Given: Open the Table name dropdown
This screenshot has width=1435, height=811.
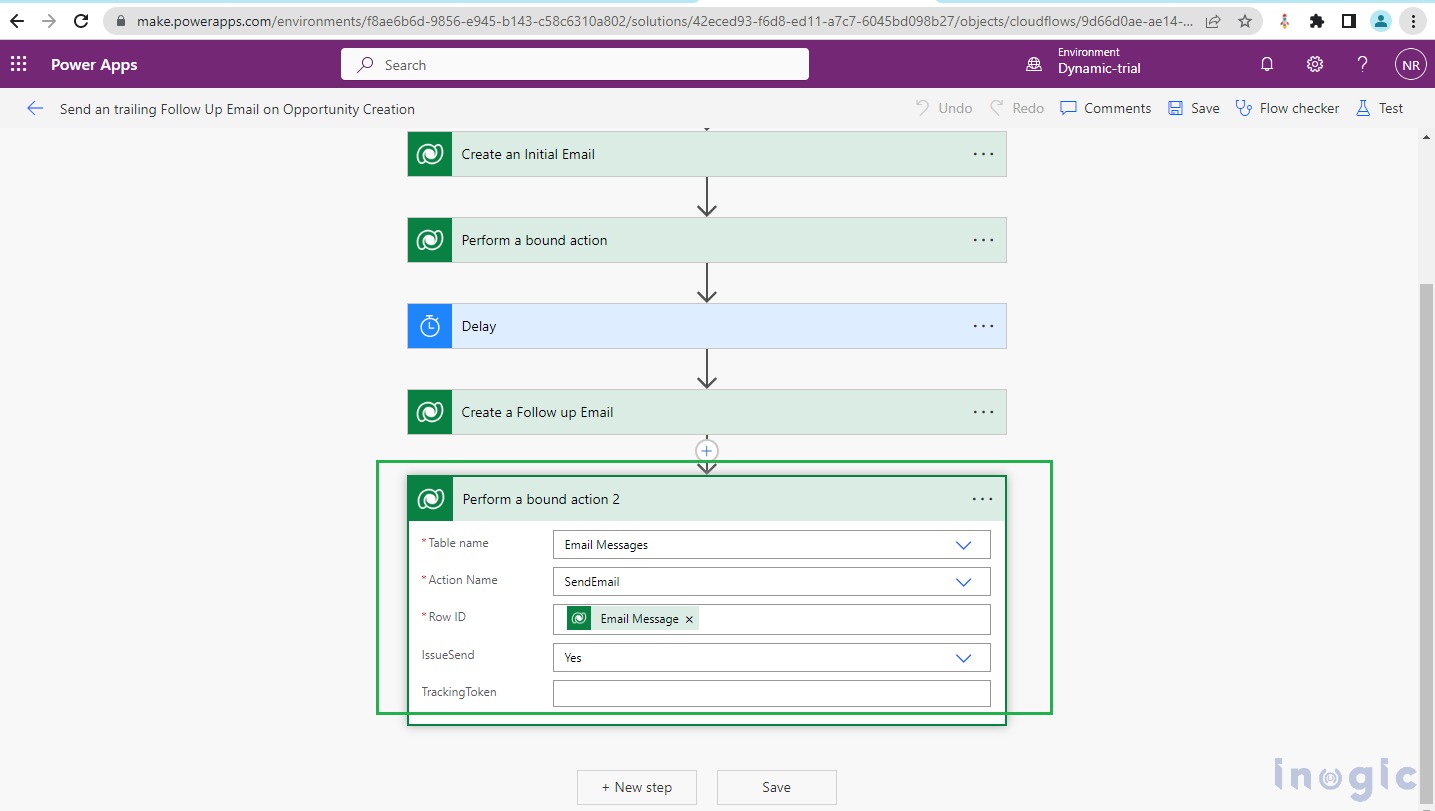Looking at the screenshot, I should 963,544.
